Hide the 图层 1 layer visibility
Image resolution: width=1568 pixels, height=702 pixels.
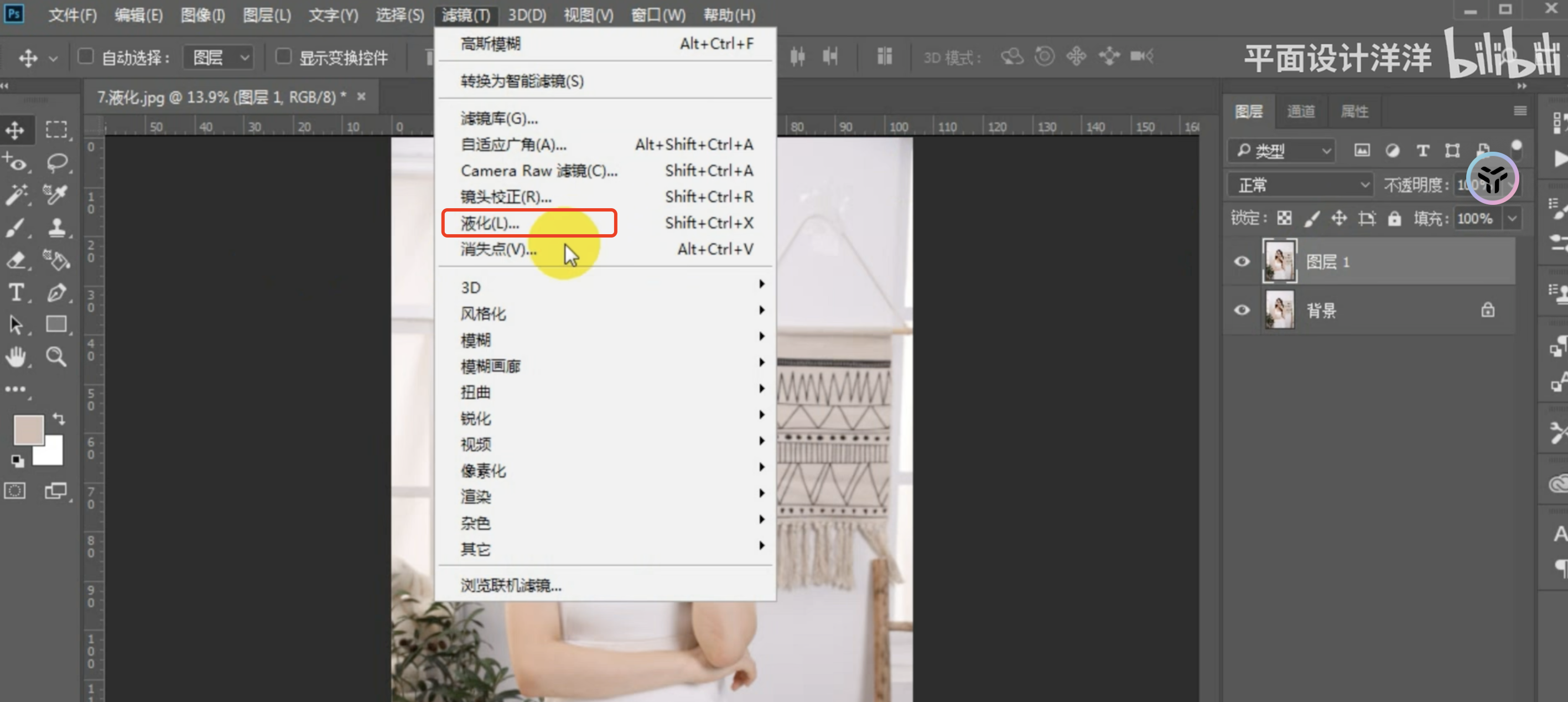(x=1242, y=262)
